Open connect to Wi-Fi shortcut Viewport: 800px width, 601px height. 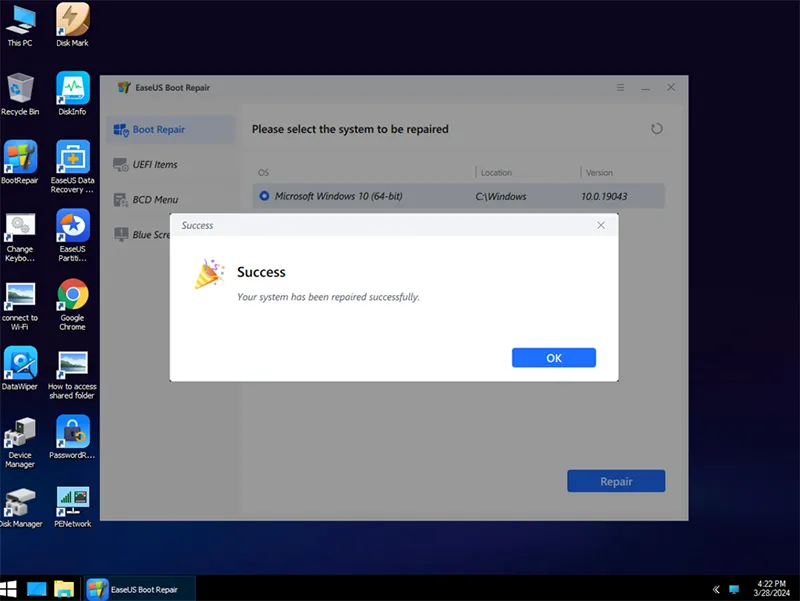(20, 306)
